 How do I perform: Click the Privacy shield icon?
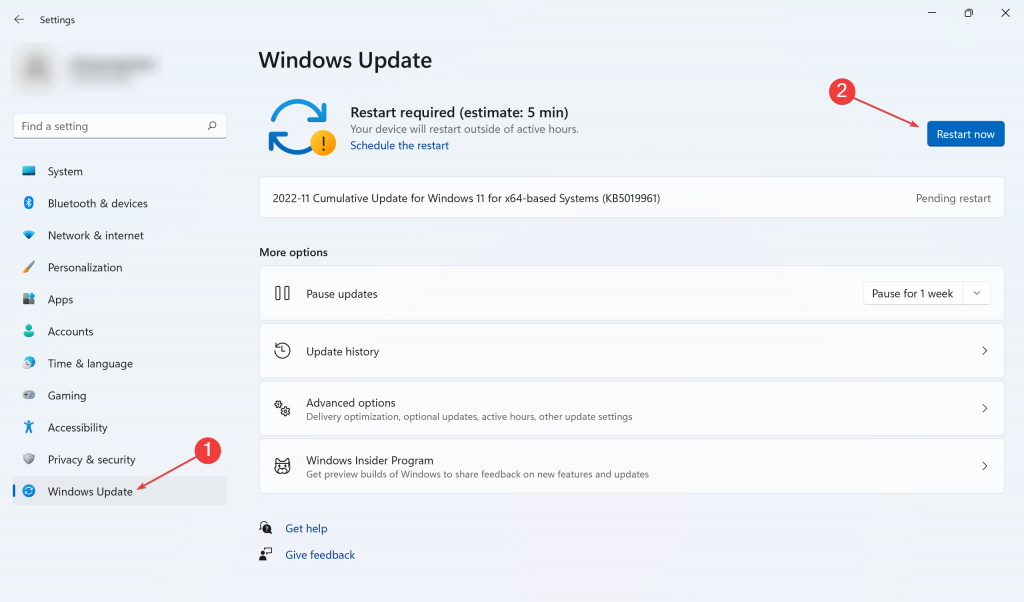29,459
